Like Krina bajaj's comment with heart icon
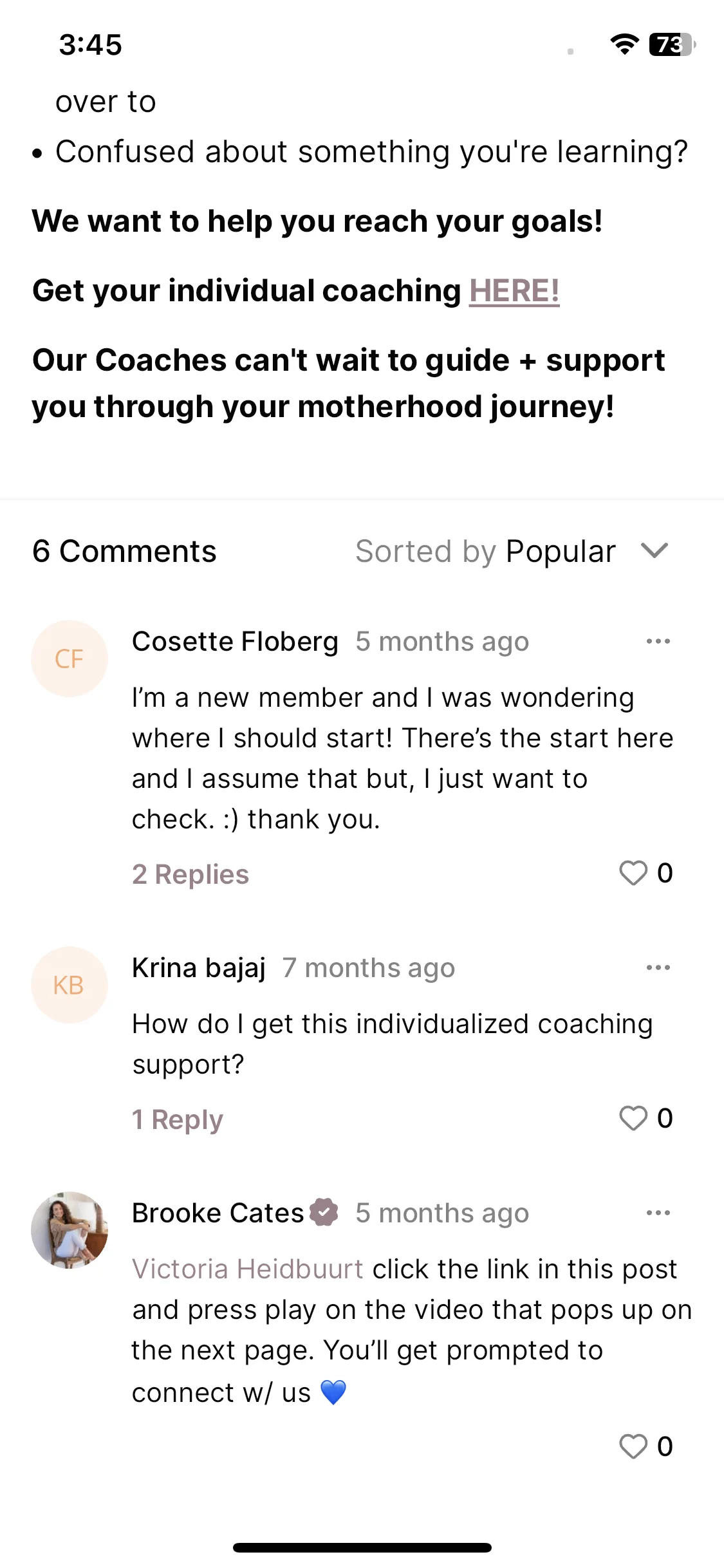The height and width of the screenshot is (1568, 724). click(x=633, y=1118)
